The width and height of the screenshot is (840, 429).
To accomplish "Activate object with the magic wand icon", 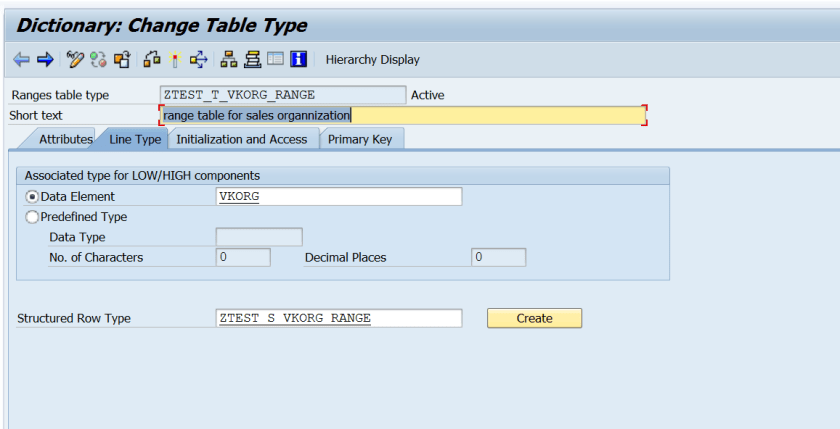I will [x=175, y=59].
